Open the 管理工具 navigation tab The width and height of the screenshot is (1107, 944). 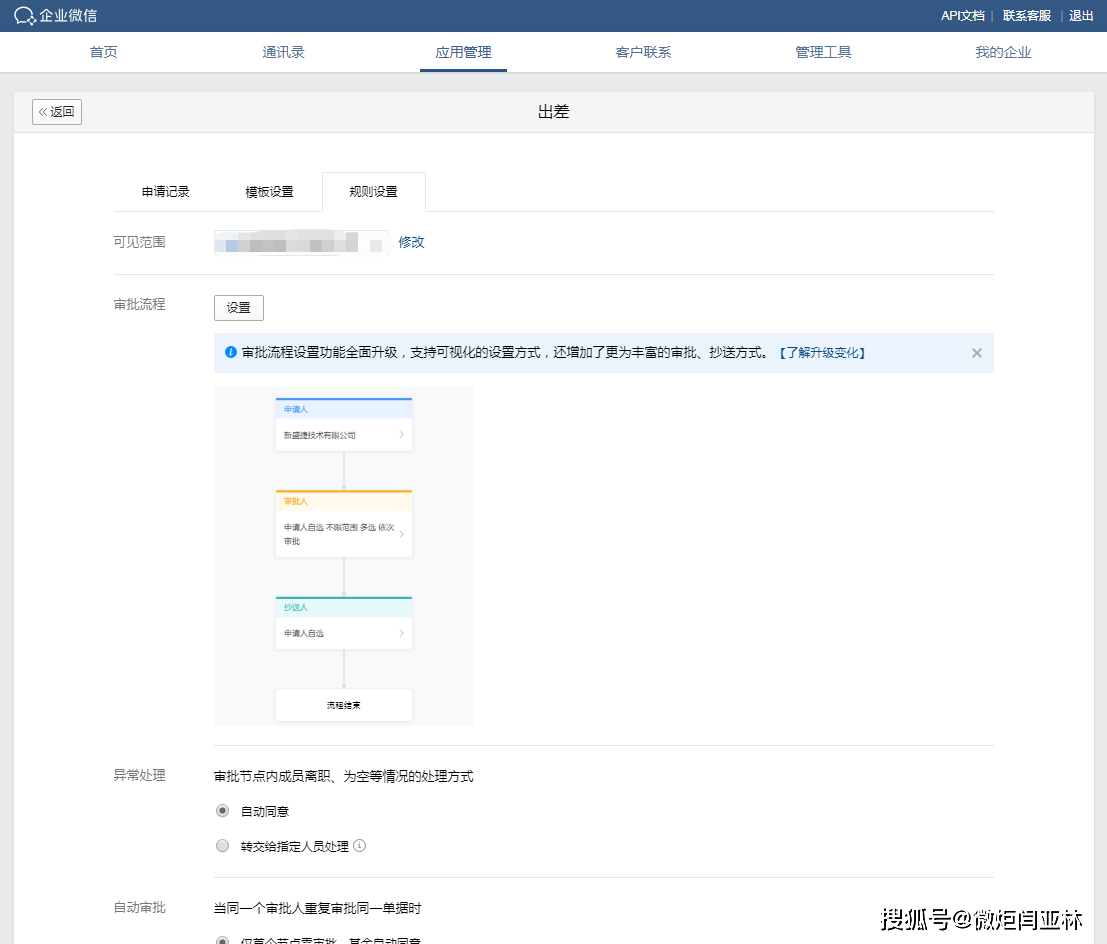(823, 52)
